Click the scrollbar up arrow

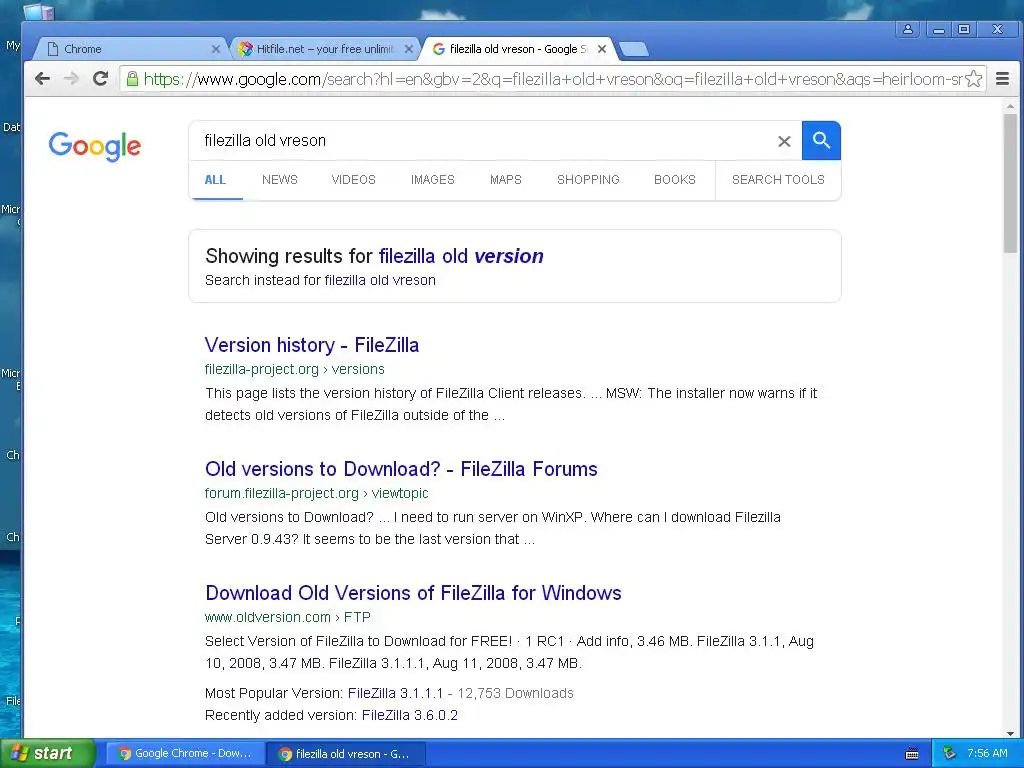coord(1010,106)
